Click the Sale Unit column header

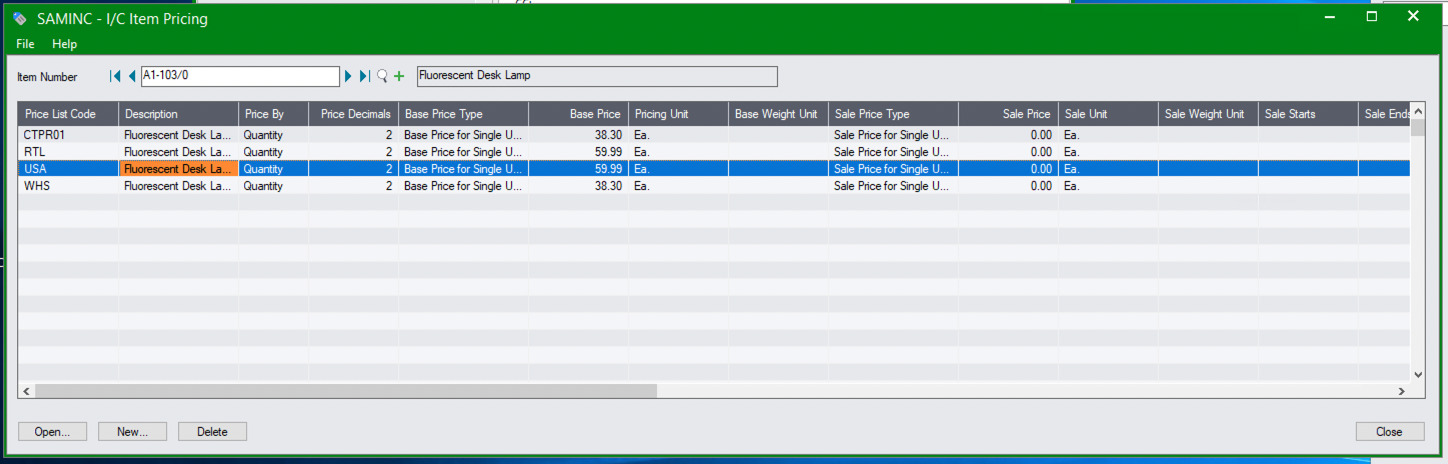[1108, 114]
